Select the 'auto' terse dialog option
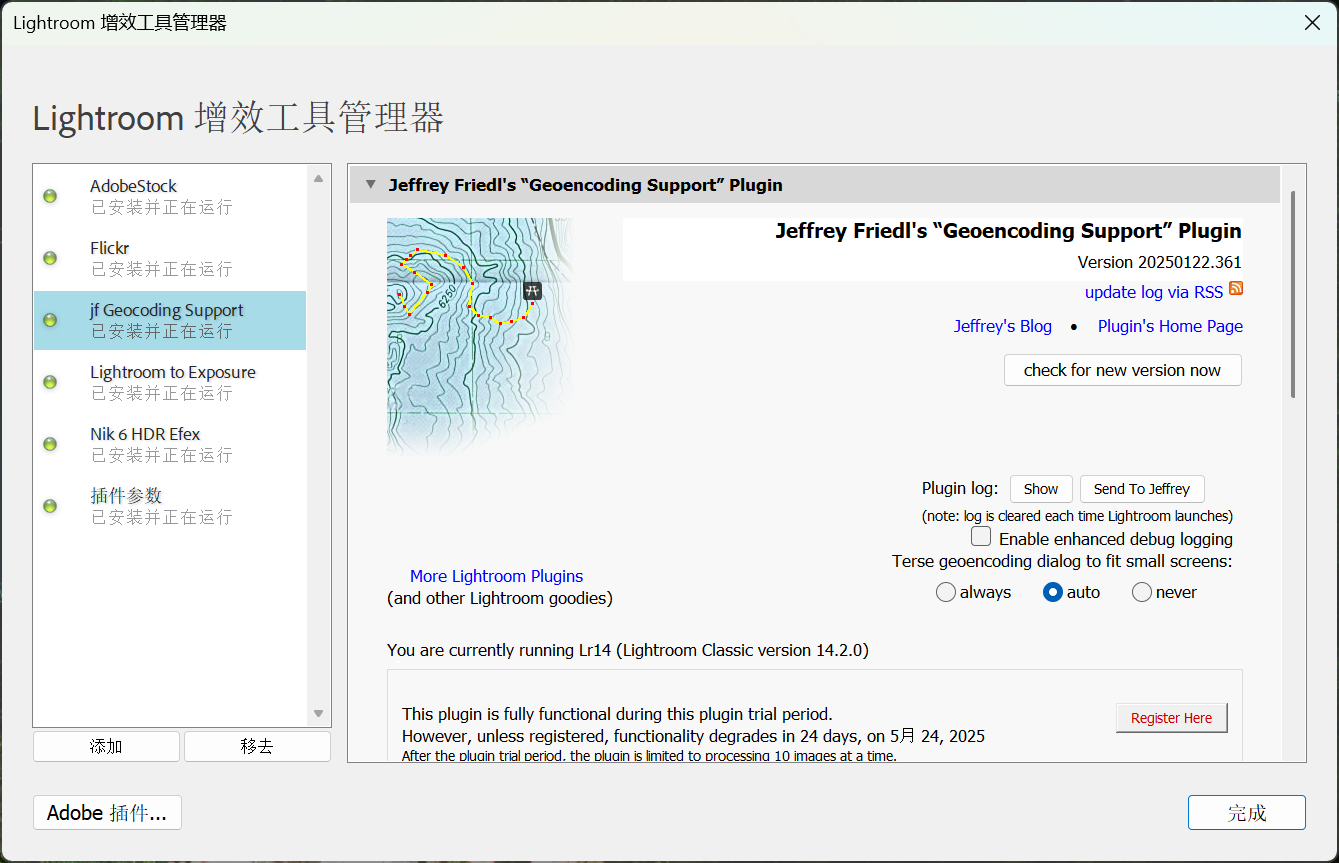The width and height of the screenshot is (1339, 863). click(x=1052, y=592)
